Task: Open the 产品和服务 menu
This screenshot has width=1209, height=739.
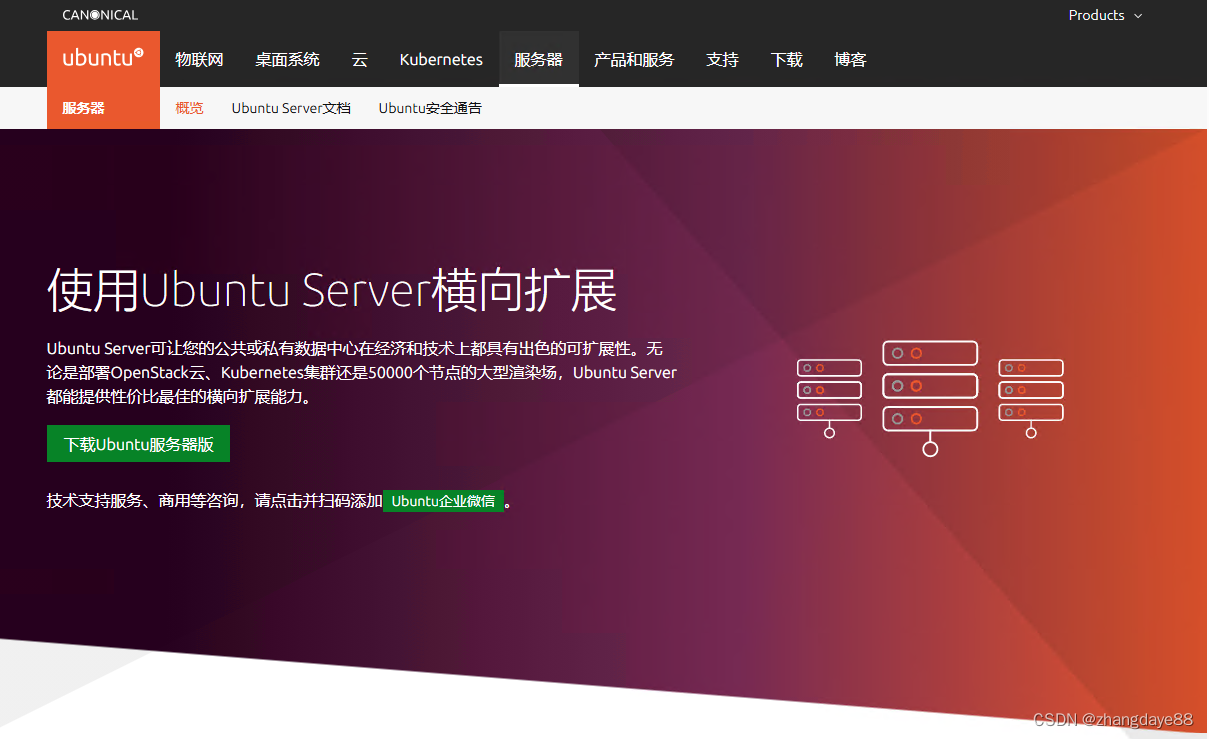Action: pyautogui.click(x=634, y=60)
